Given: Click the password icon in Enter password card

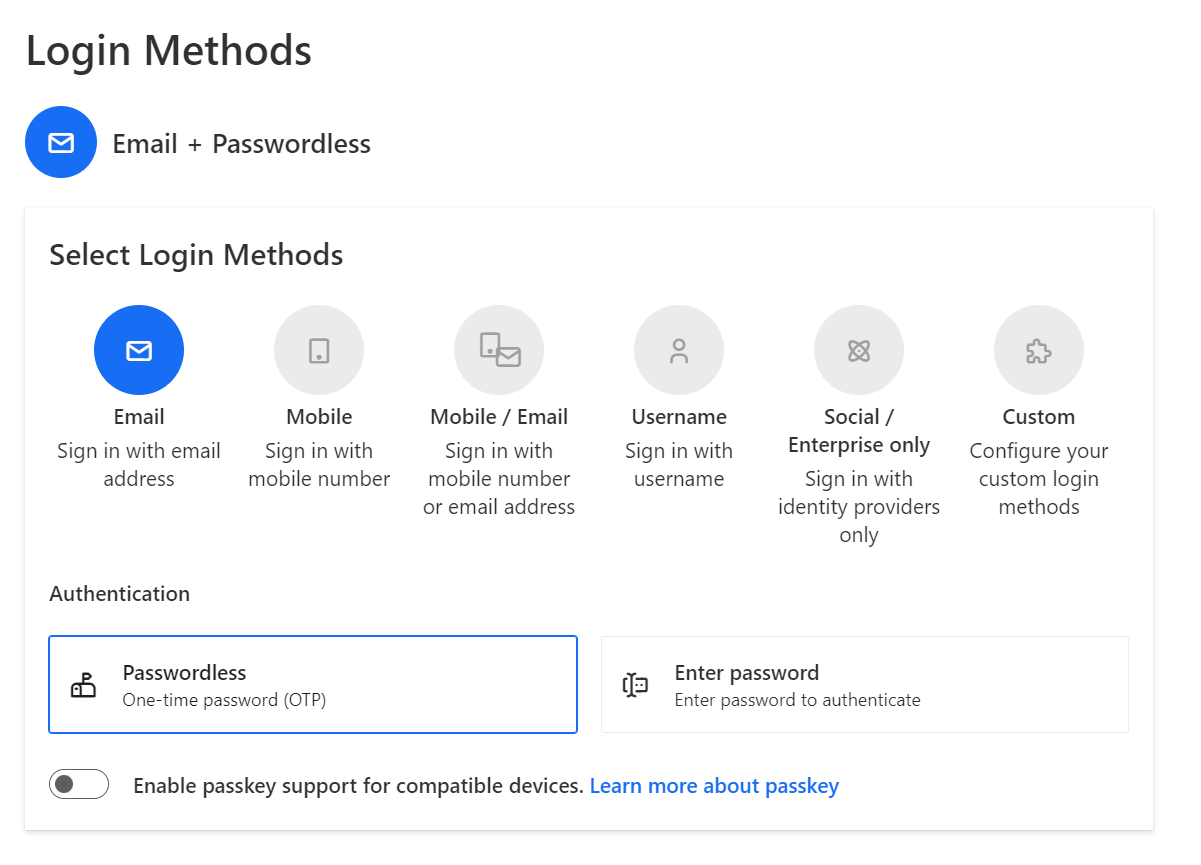Looking at the screenshot, I should [x=636, y=684].
